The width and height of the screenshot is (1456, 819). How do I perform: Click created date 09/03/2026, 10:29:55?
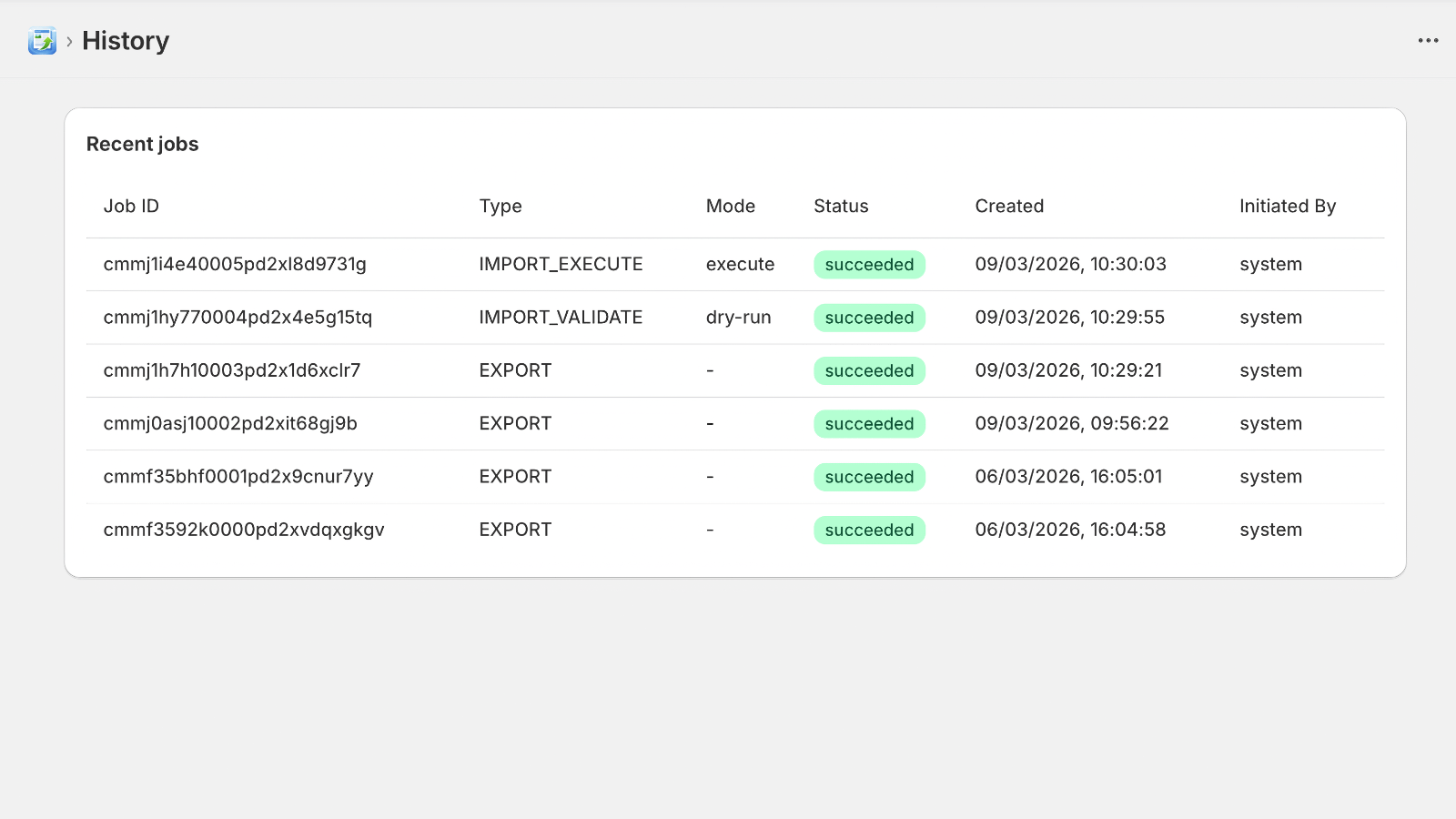[x=1069, y=318]
